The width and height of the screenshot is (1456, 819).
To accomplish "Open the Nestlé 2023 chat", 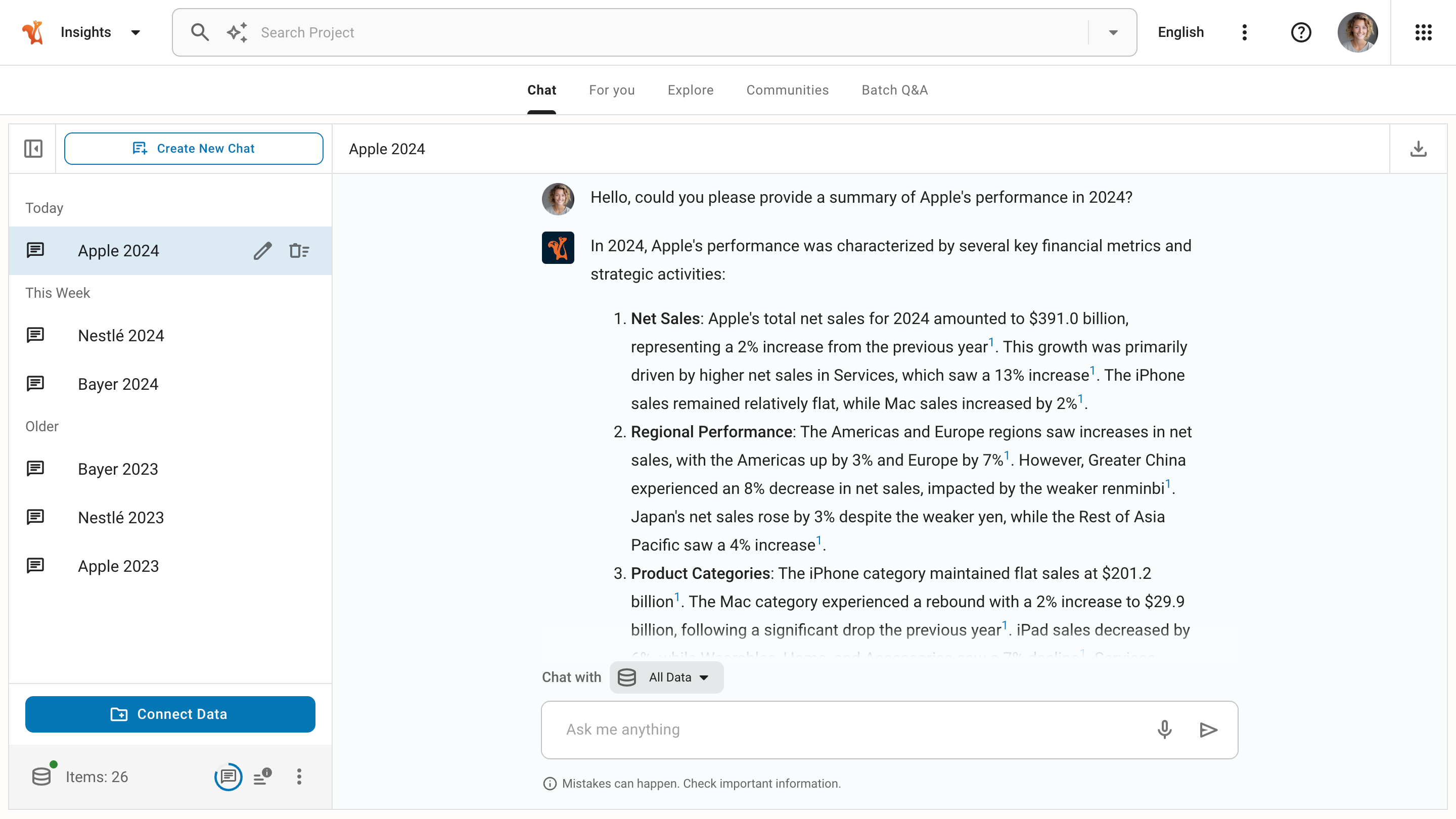I will [x=170, y=518].
